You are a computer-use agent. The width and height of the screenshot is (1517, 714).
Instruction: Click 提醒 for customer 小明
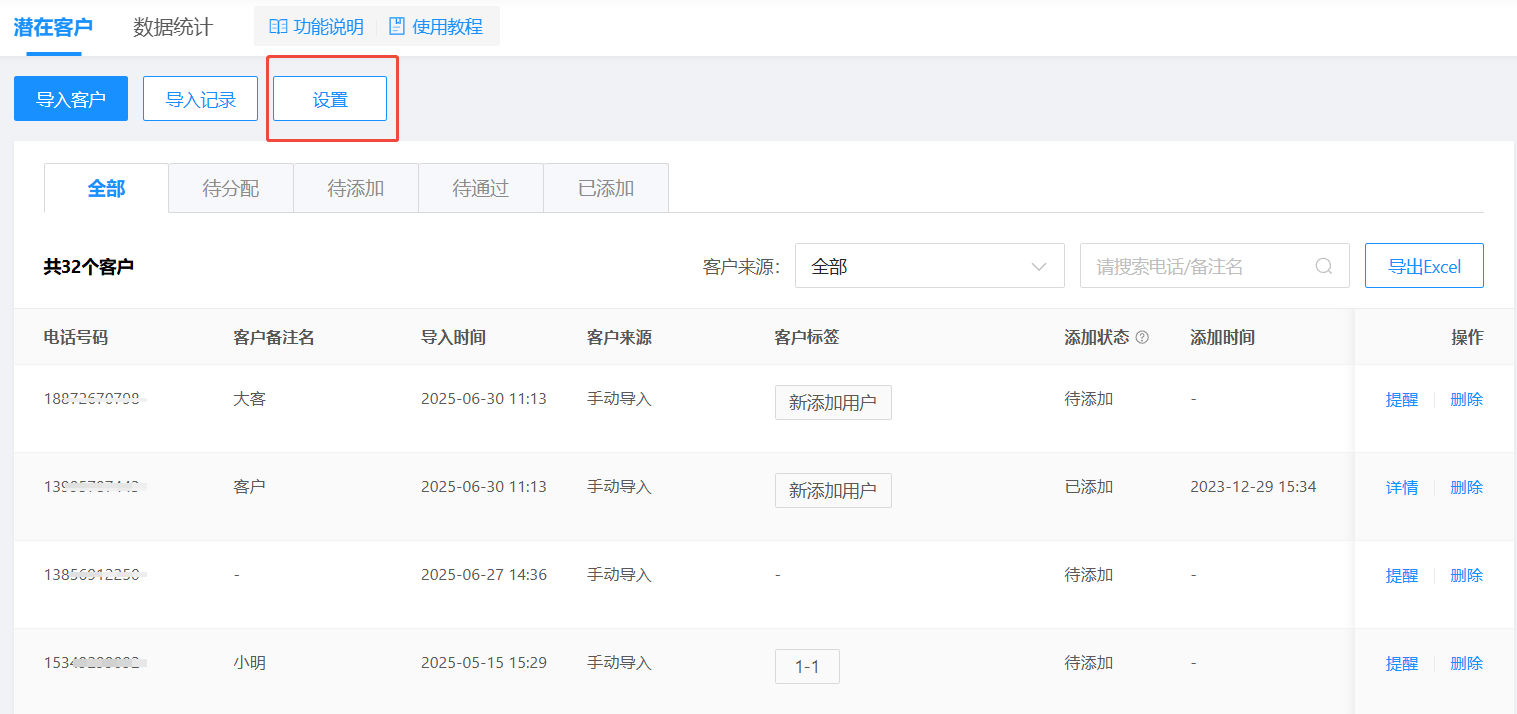tap(1402, 663)
